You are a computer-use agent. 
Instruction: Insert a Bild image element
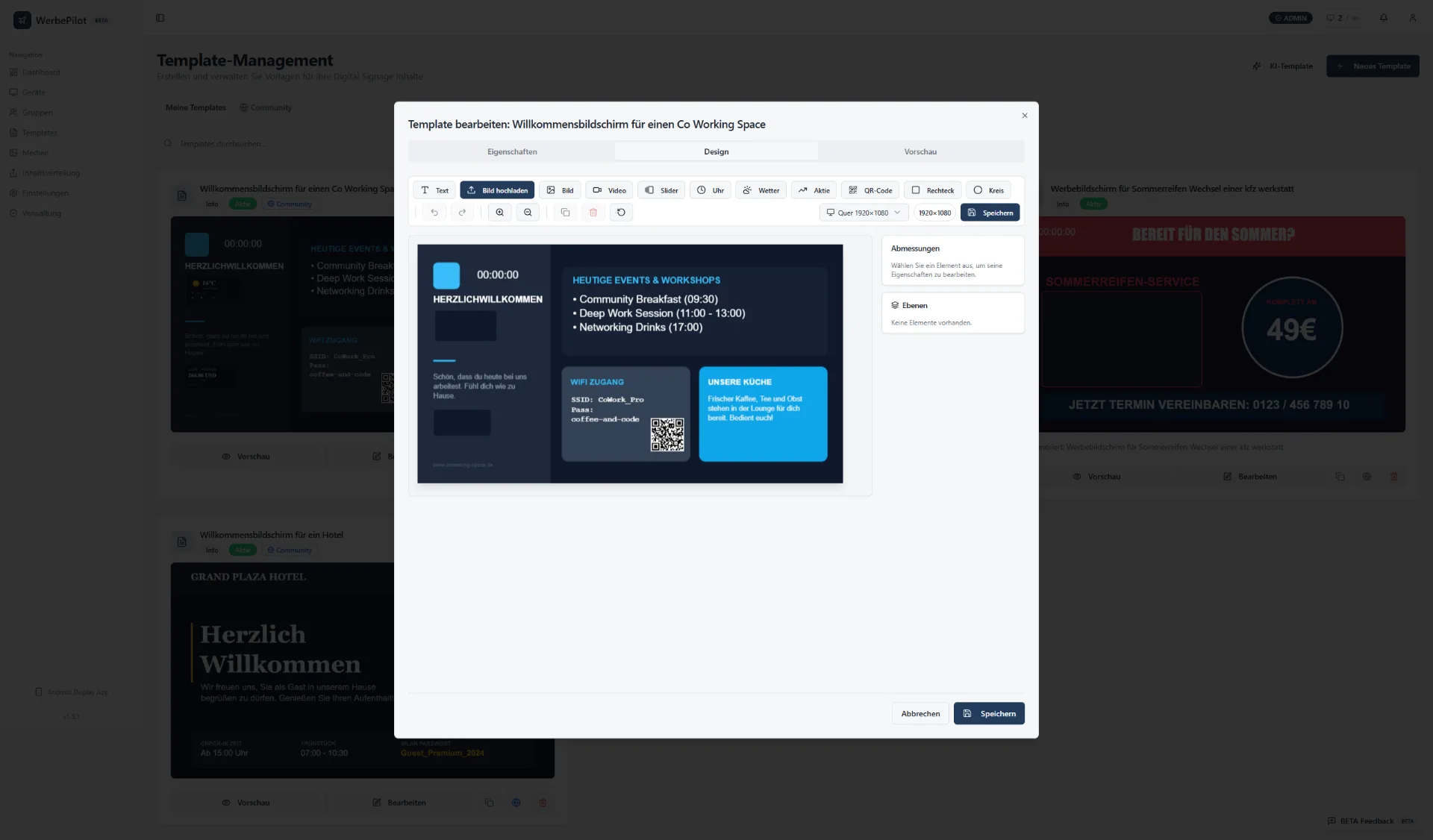point(560,190)
